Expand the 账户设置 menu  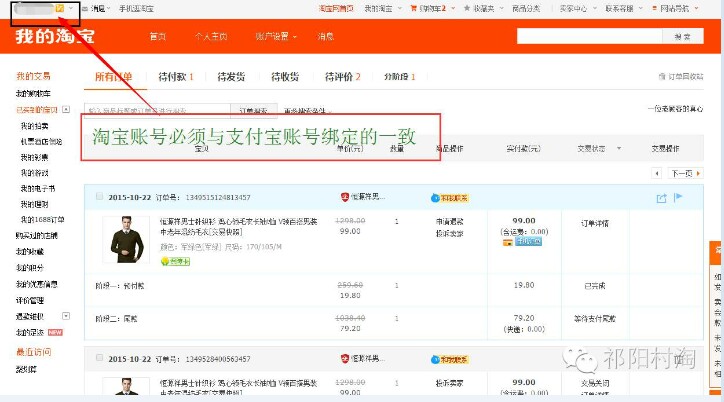pyautogui.click(x=276, y=36)
